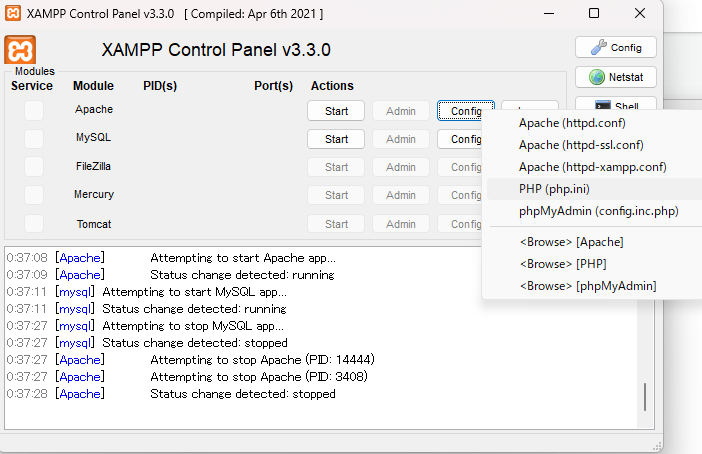
Task: Open PHP (php.ini) from menu
Action: (x=594, y=189)
